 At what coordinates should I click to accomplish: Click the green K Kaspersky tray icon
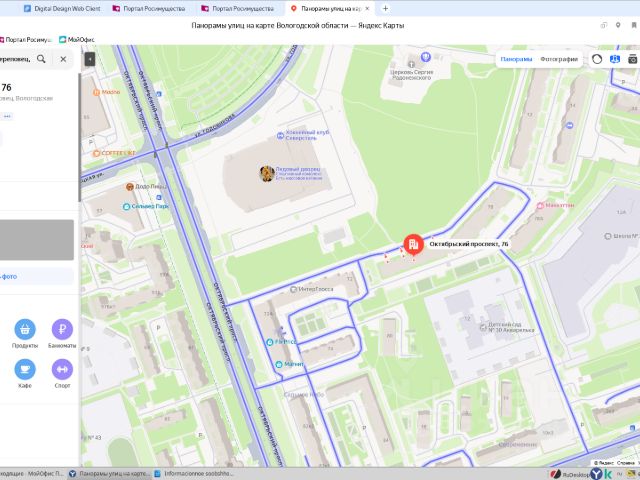pos(608,474)
